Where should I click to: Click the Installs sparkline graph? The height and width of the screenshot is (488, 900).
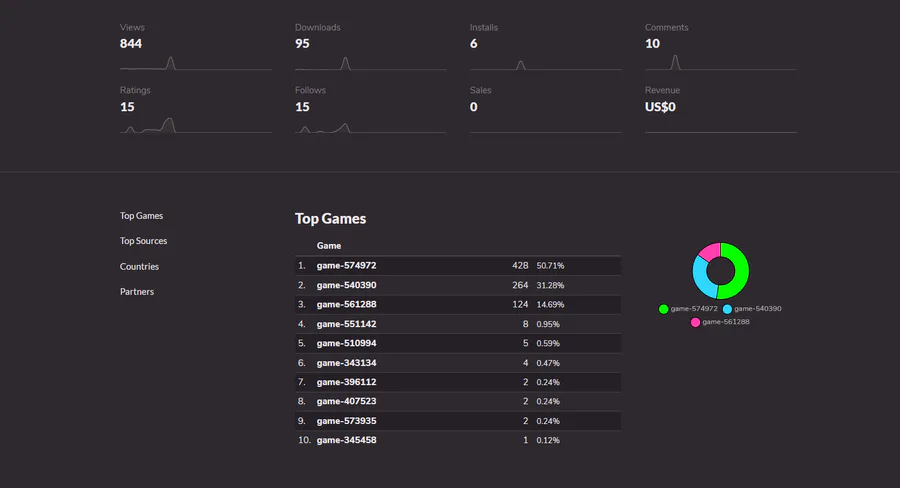545,63
